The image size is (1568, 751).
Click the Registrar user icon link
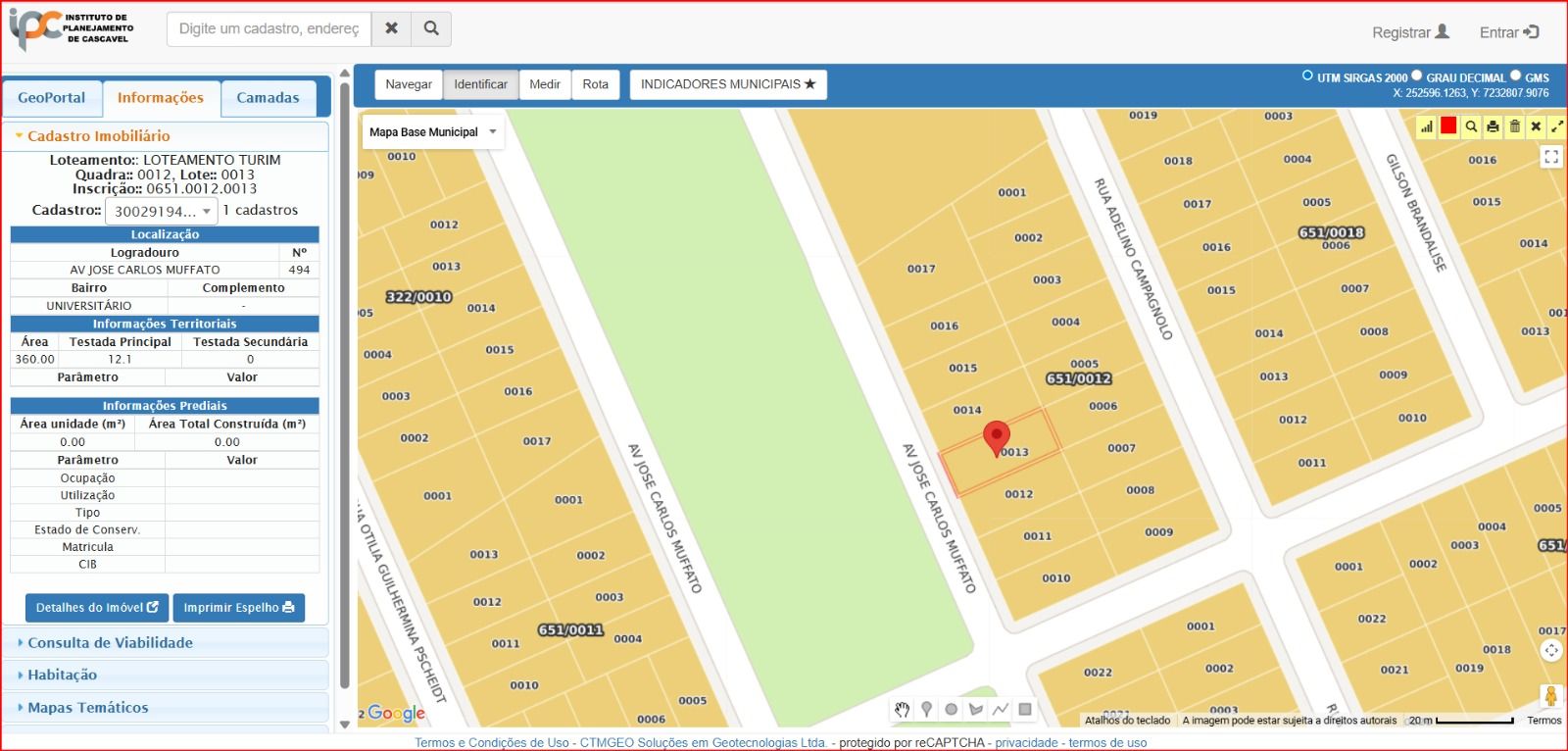pyautogui.click(x=1410, y=32)
